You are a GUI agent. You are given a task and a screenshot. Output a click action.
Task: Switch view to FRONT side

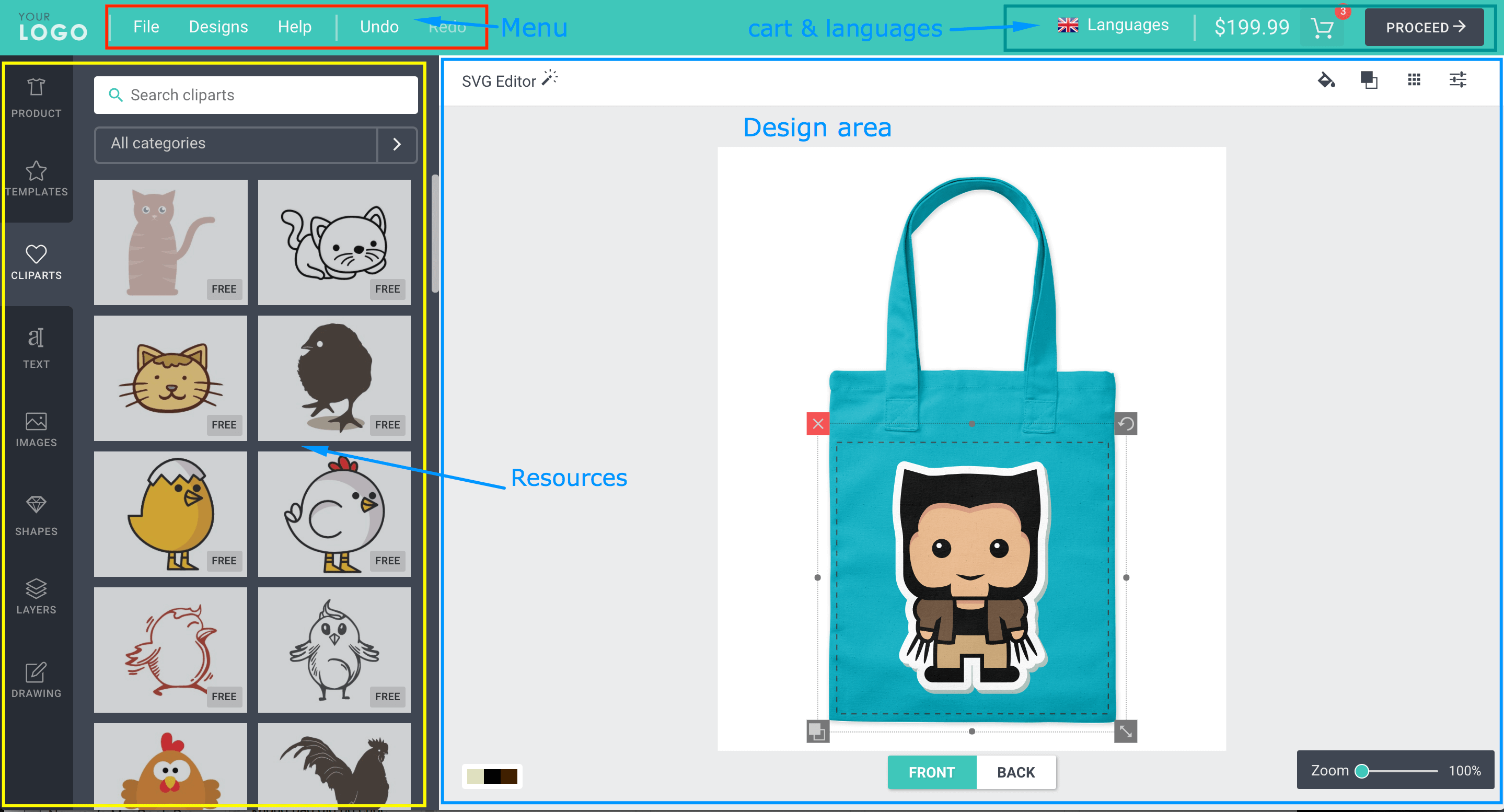point(931,772)
